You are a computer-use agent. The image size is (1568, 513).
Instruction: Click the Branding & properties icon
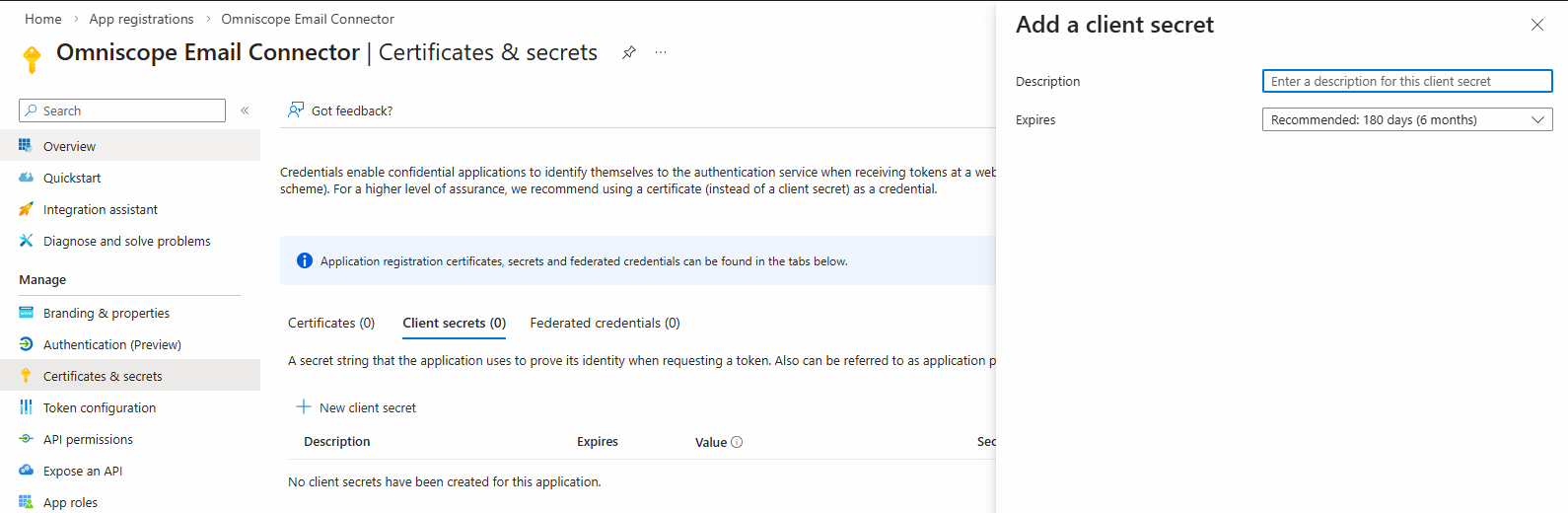click(x=26, y=313)
